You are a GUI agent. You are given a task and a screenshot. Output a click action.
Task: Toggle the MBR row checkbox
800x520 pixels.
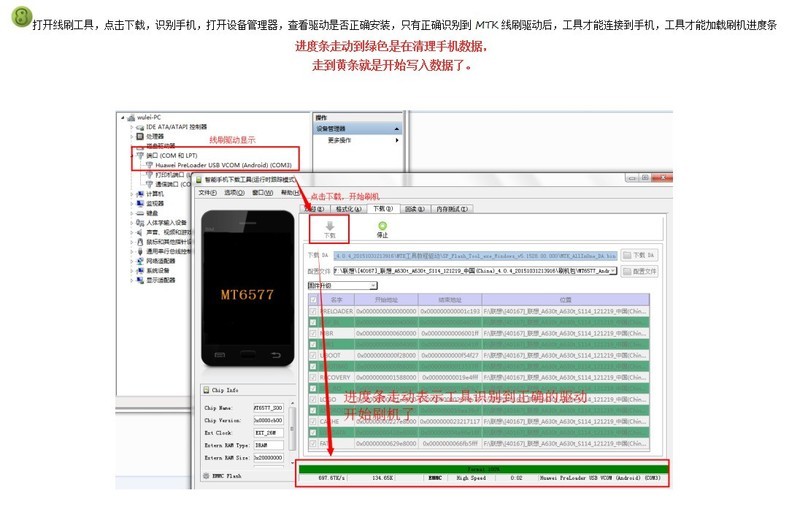coord(313,333)
